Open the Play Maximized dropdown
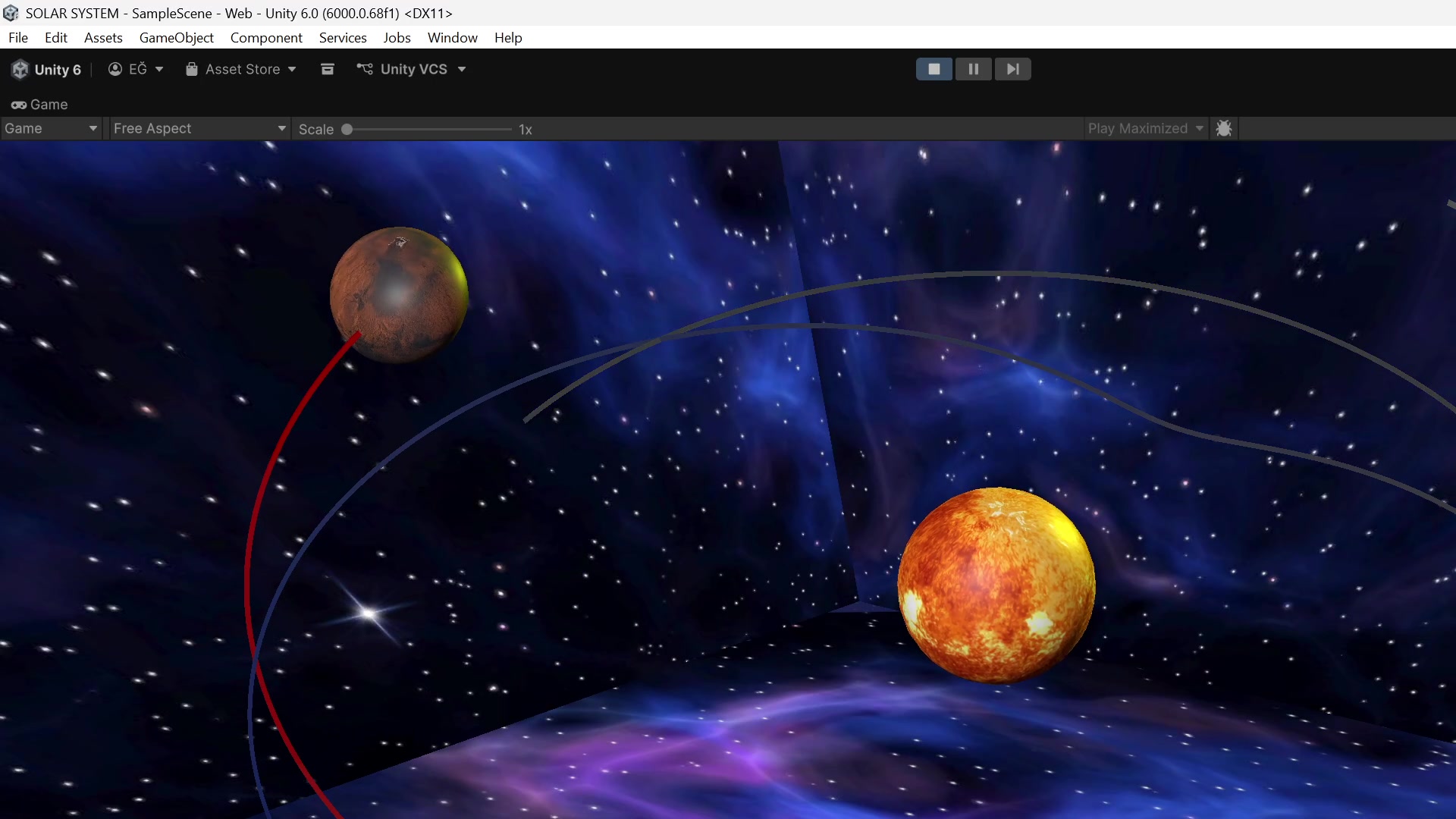 point(1145,128)
